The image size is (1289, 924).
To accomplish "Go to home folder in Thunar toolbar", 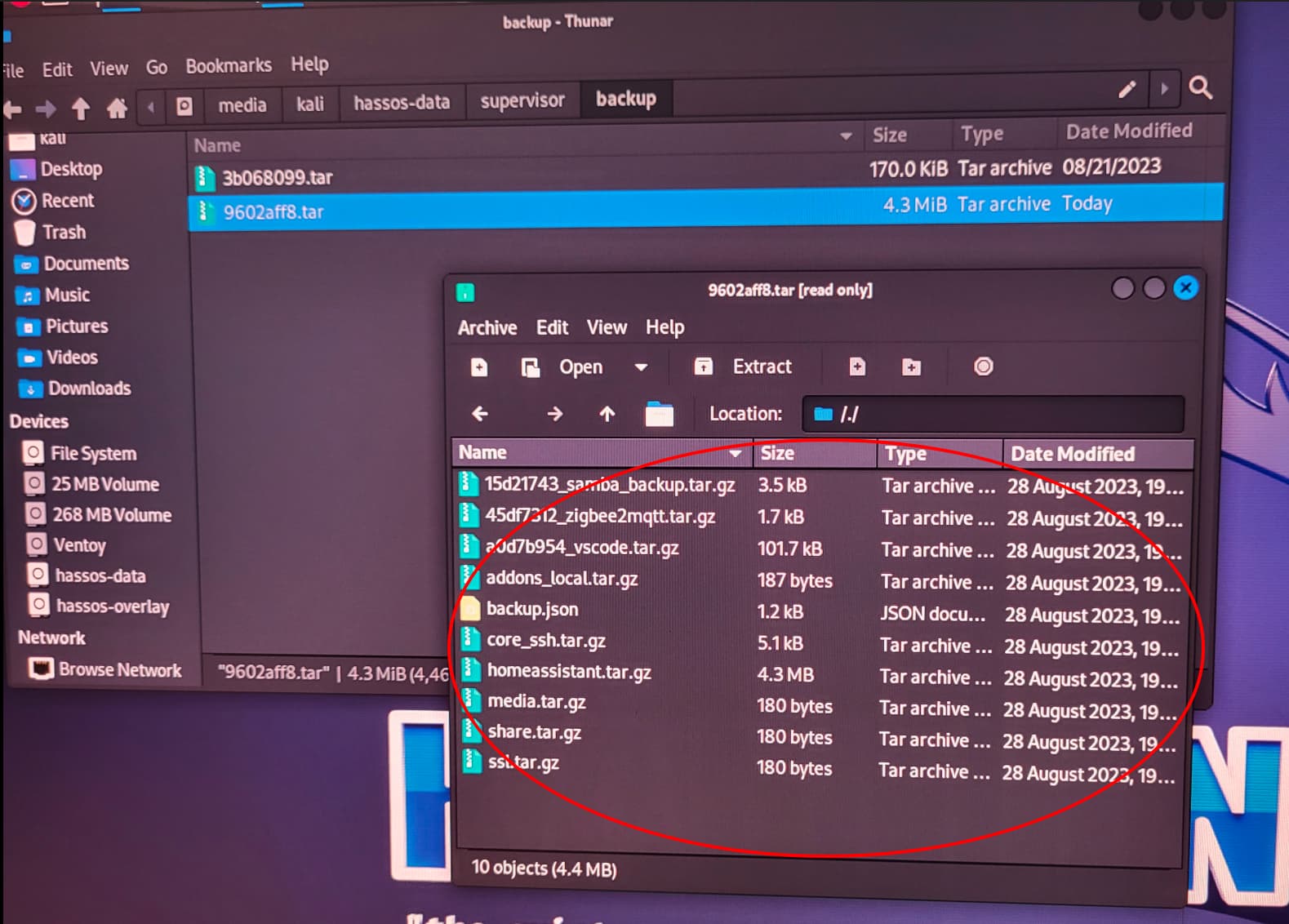I will [x=117, y=108].
